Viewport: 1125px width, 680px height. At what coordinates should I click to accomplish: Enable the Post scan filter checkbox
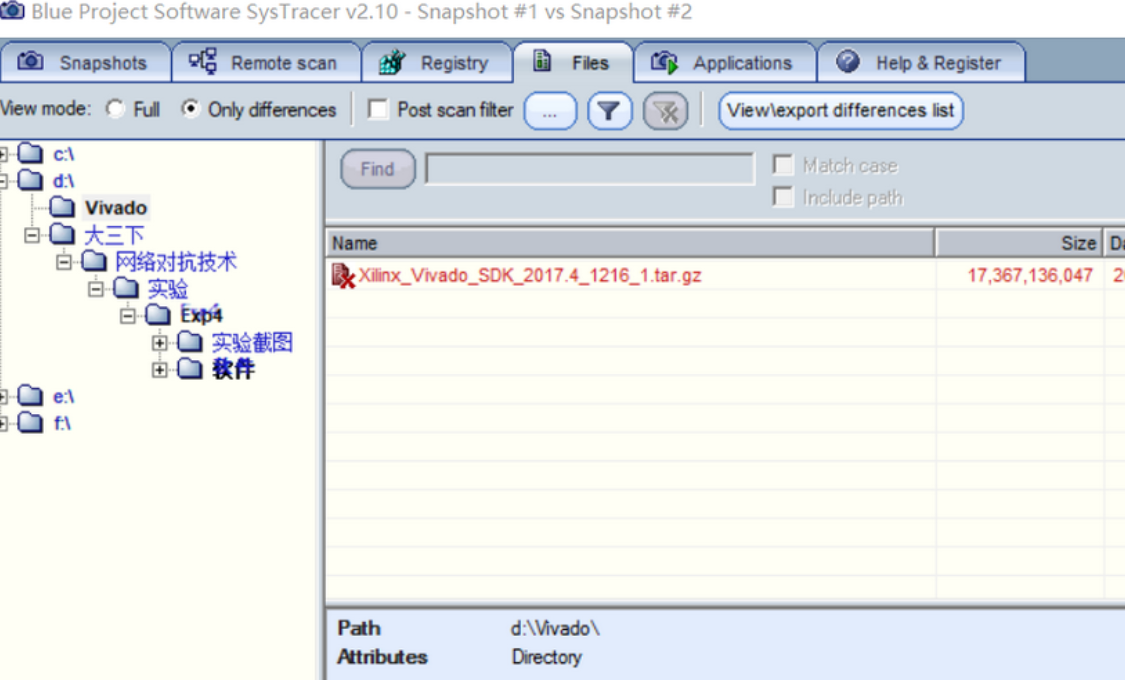pos(377,109)
